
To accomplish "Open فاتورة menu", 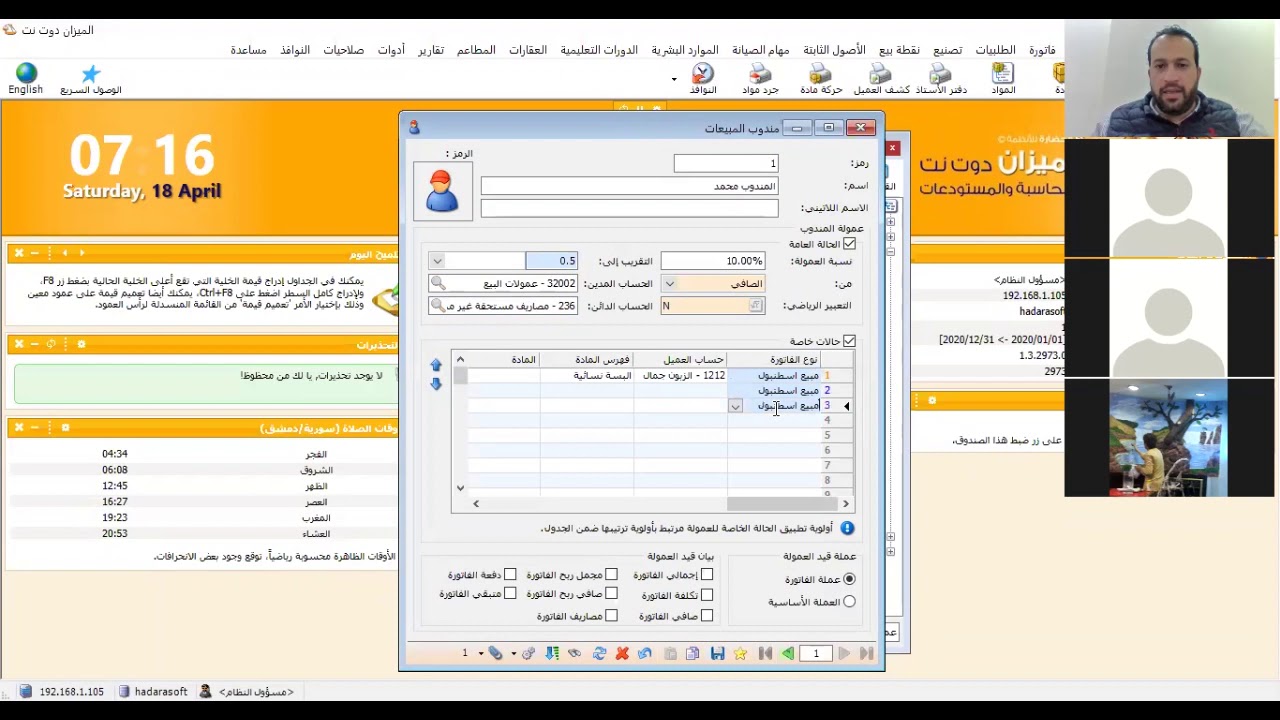I will pyautogui.click(x=1042, y=50).
